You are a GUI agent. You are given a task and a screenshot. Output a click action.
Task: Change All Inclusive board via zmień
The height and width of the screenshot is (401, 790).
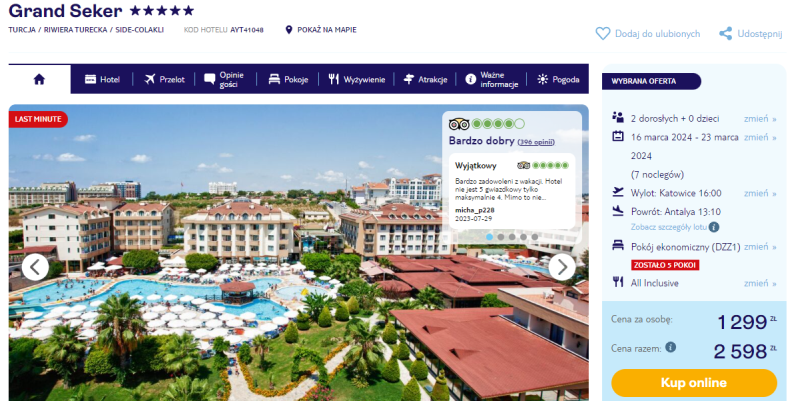[760, 284]
